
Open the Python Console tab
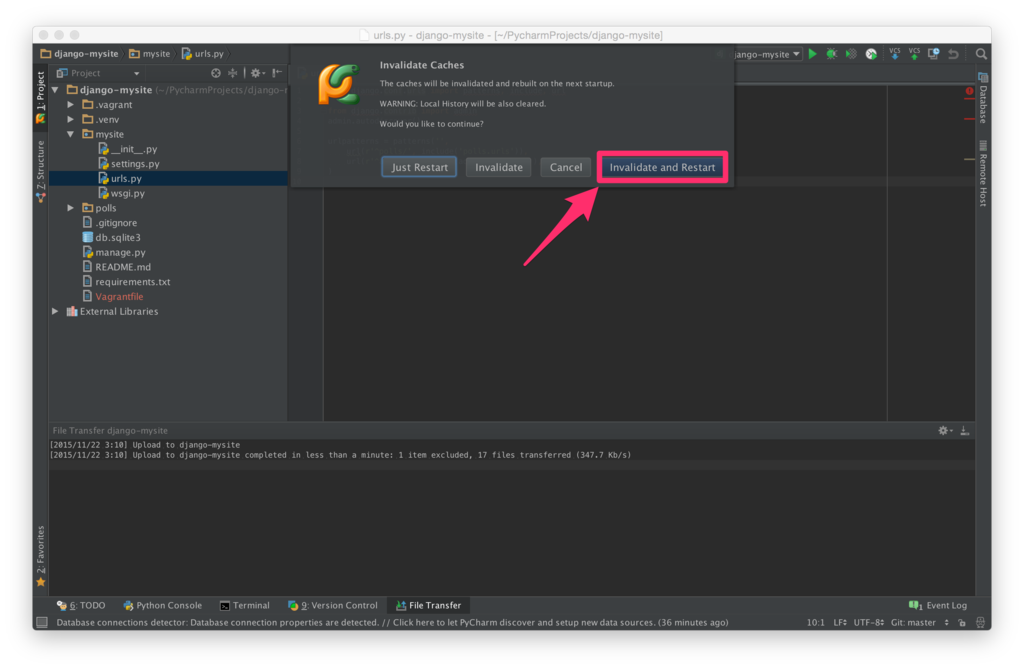coord(163,606)
